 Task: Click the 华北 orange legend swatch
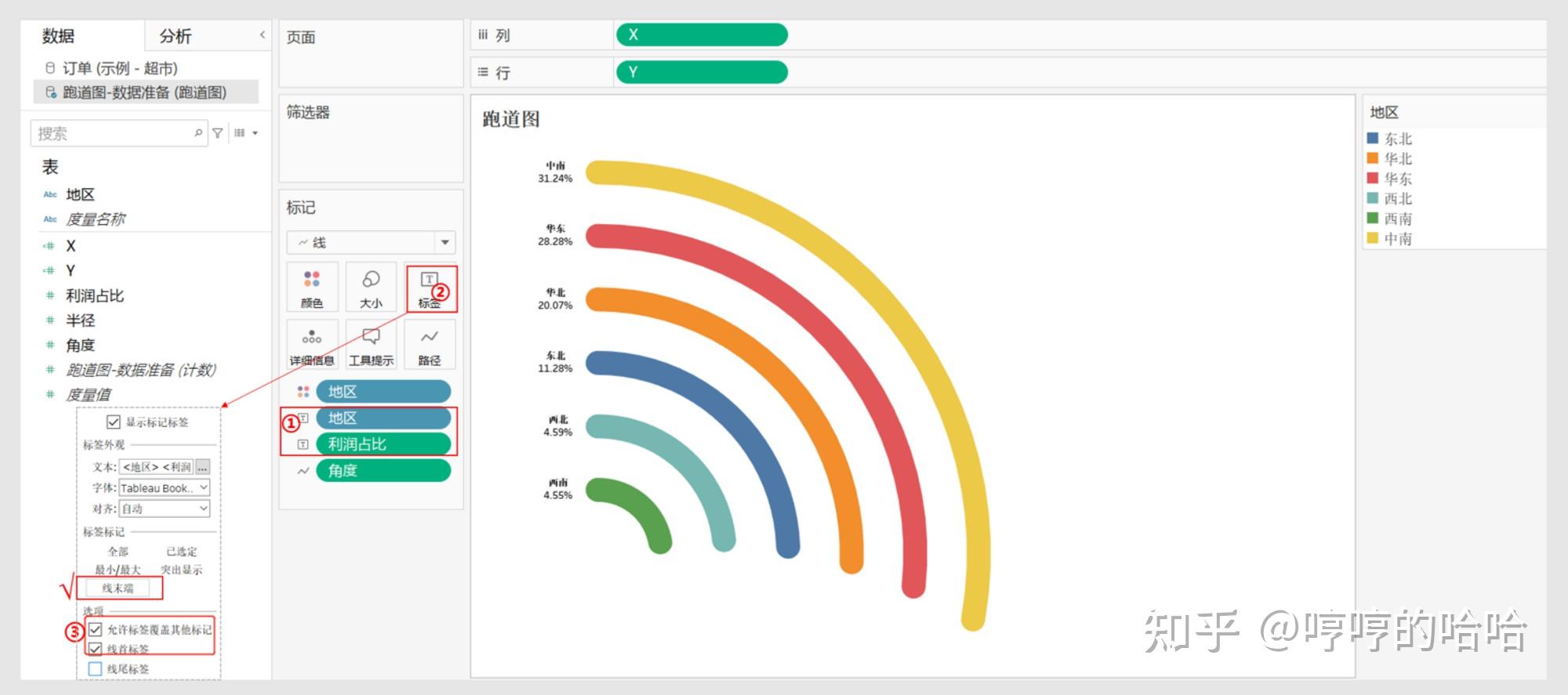coord(1373,157)
